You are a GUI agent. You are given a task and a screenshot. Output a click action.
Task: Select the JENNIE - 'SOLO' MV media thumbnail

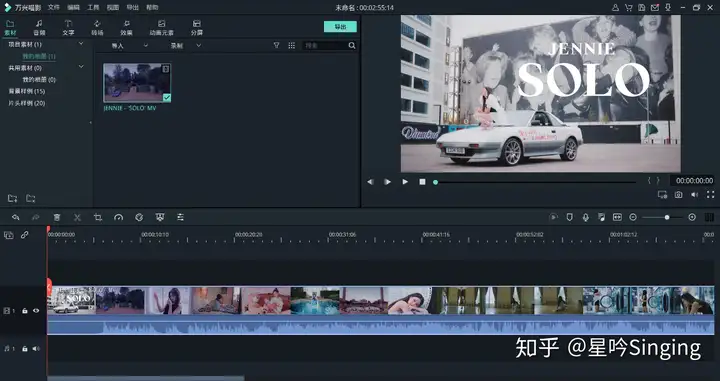pyautogui.click(x=137, y=83)
